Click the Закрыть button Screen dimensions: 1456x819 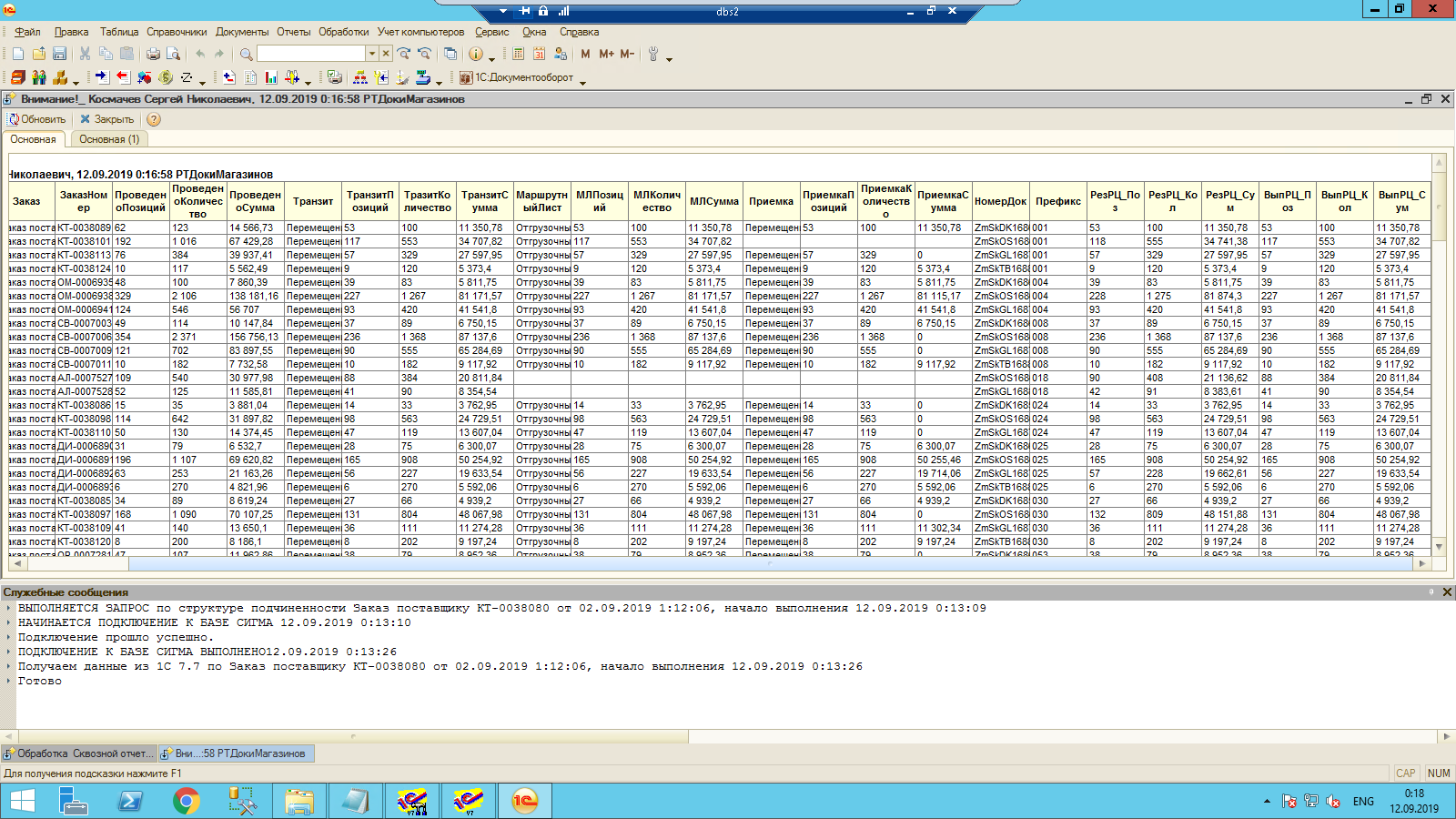coord(106,119)
